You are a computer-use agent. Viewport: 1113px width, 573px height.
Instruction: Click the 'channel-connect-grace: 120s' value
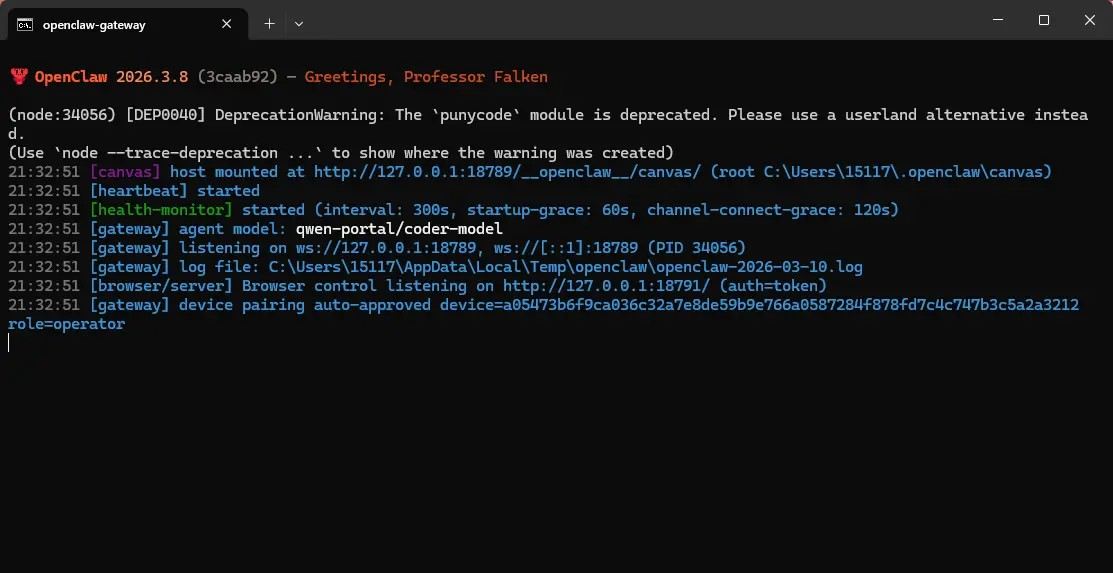769,210
